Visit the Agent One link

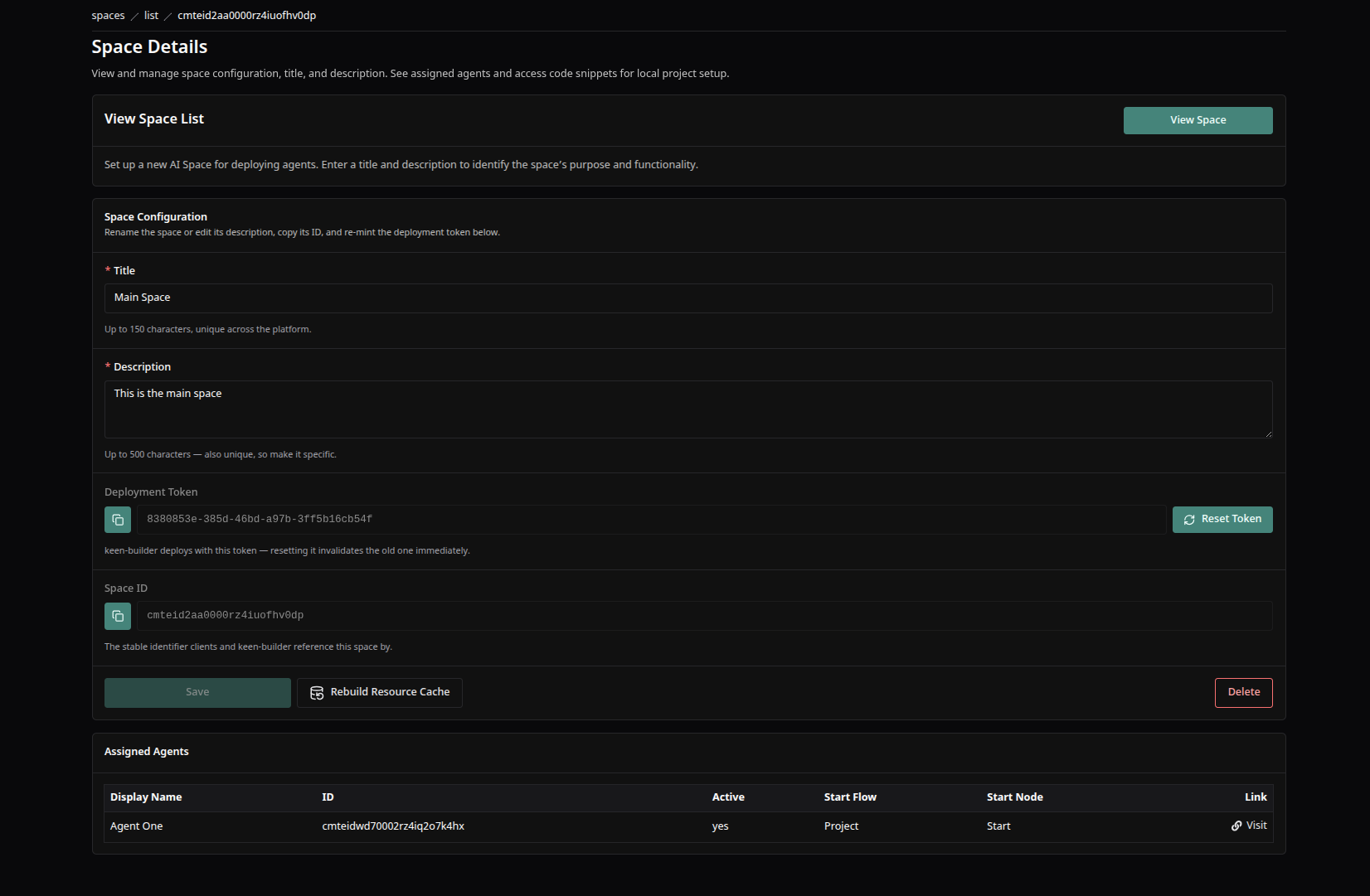[x=1249, y=826]
